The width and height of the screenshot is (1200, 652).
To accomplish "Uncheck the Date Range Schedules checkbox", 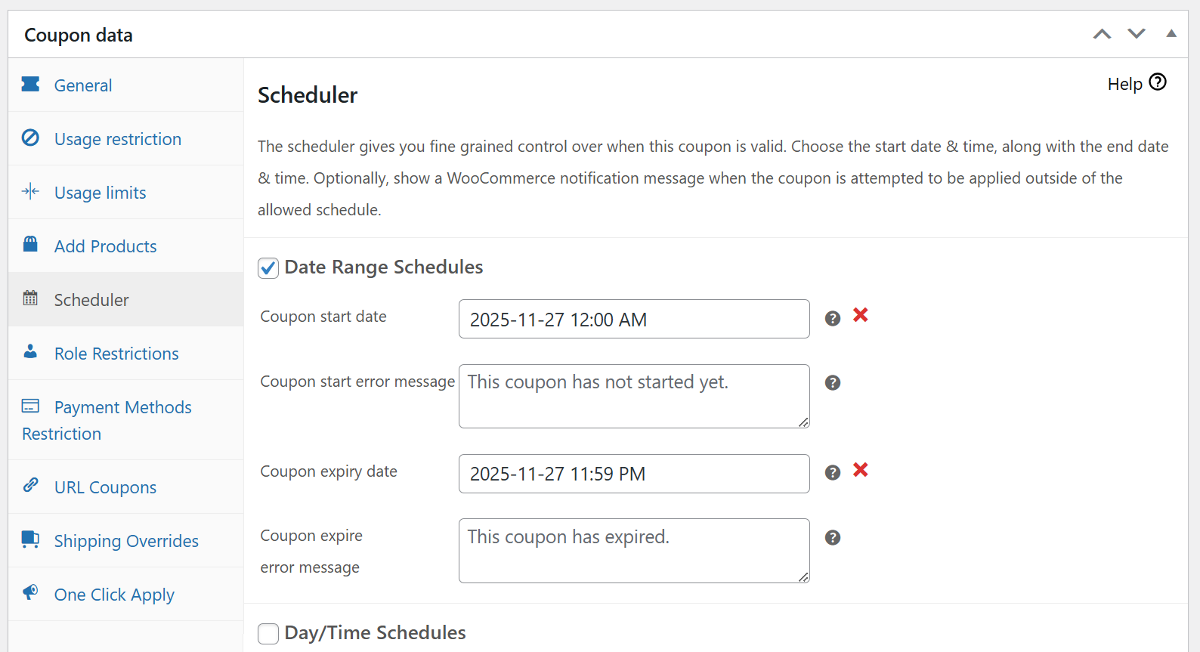I will (x=268, y=268).
